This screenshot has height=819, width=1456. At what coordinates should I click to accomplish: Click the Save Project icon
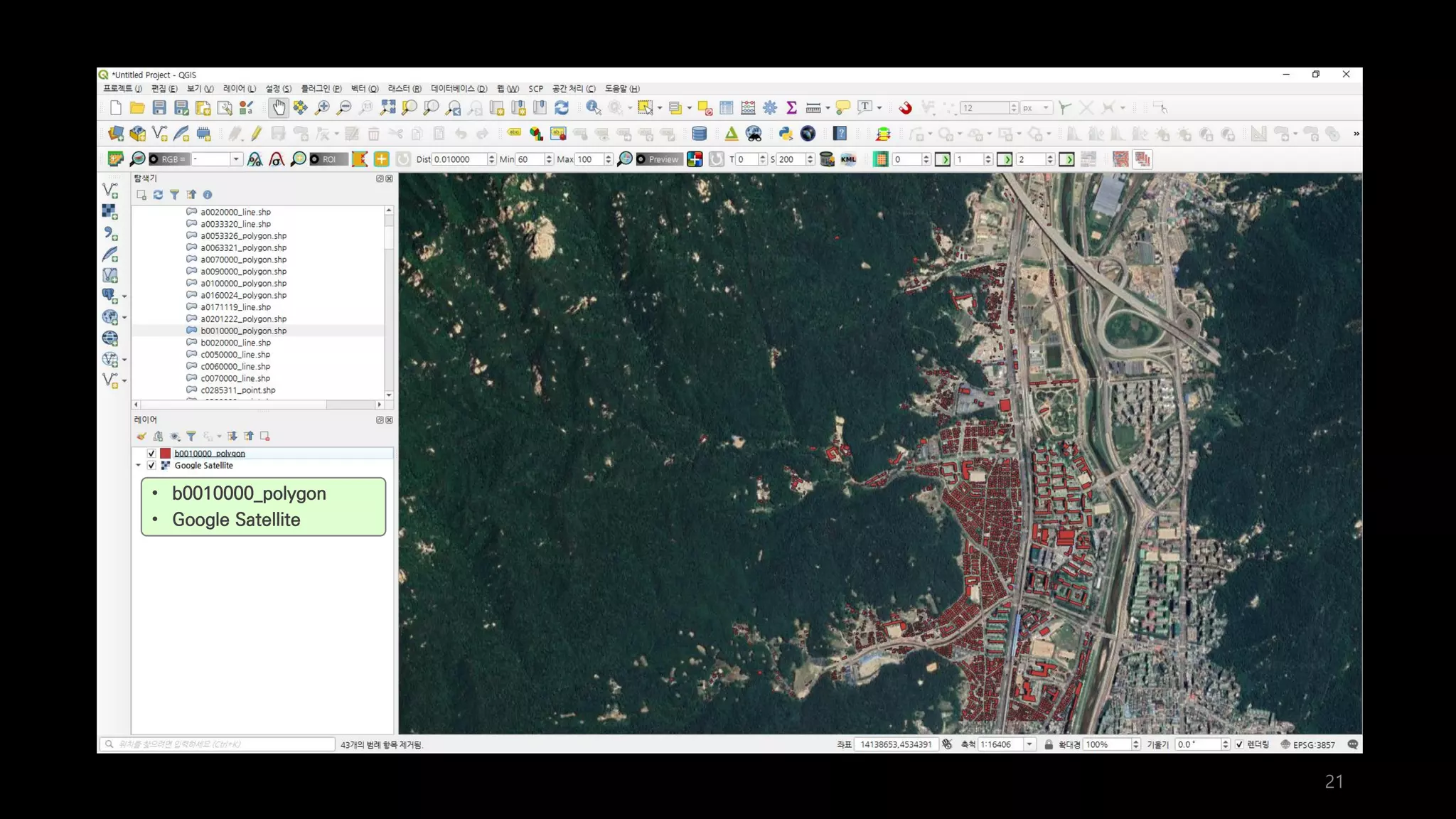[159, 108]
